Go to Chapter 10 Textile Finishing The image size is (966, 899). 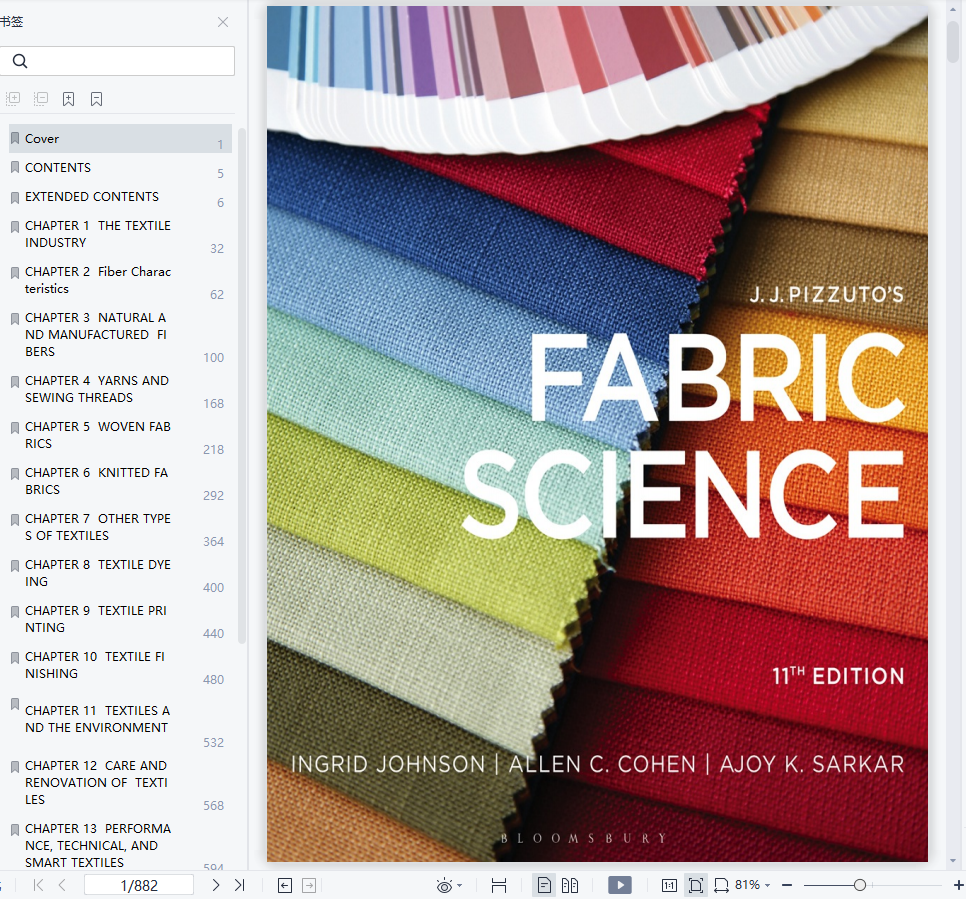(x=120, y=665)
